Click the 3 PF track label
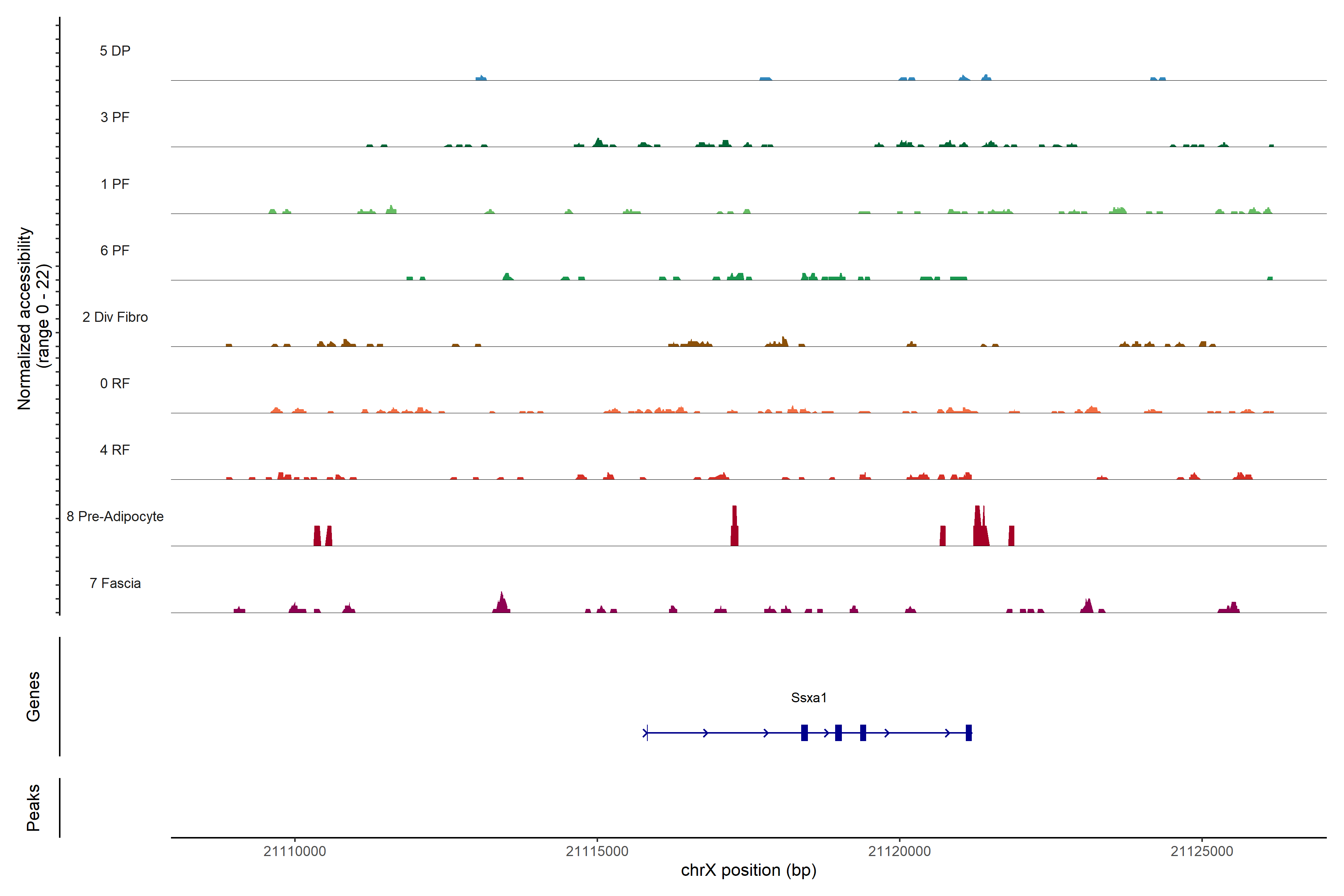 tap(115, 117)
